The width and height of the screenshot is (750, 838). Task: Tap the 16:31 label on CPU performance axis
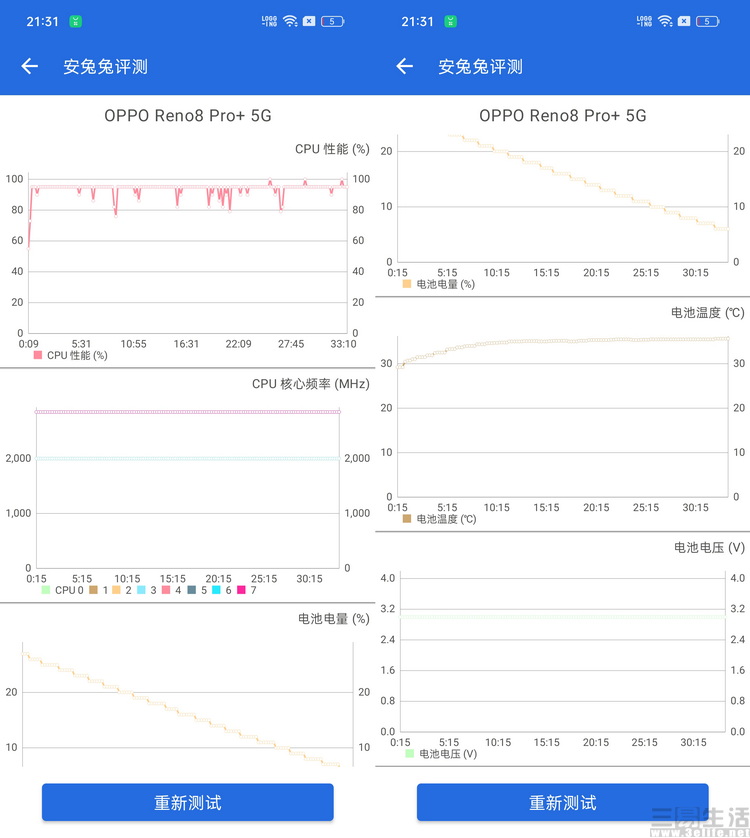[186, 344]
